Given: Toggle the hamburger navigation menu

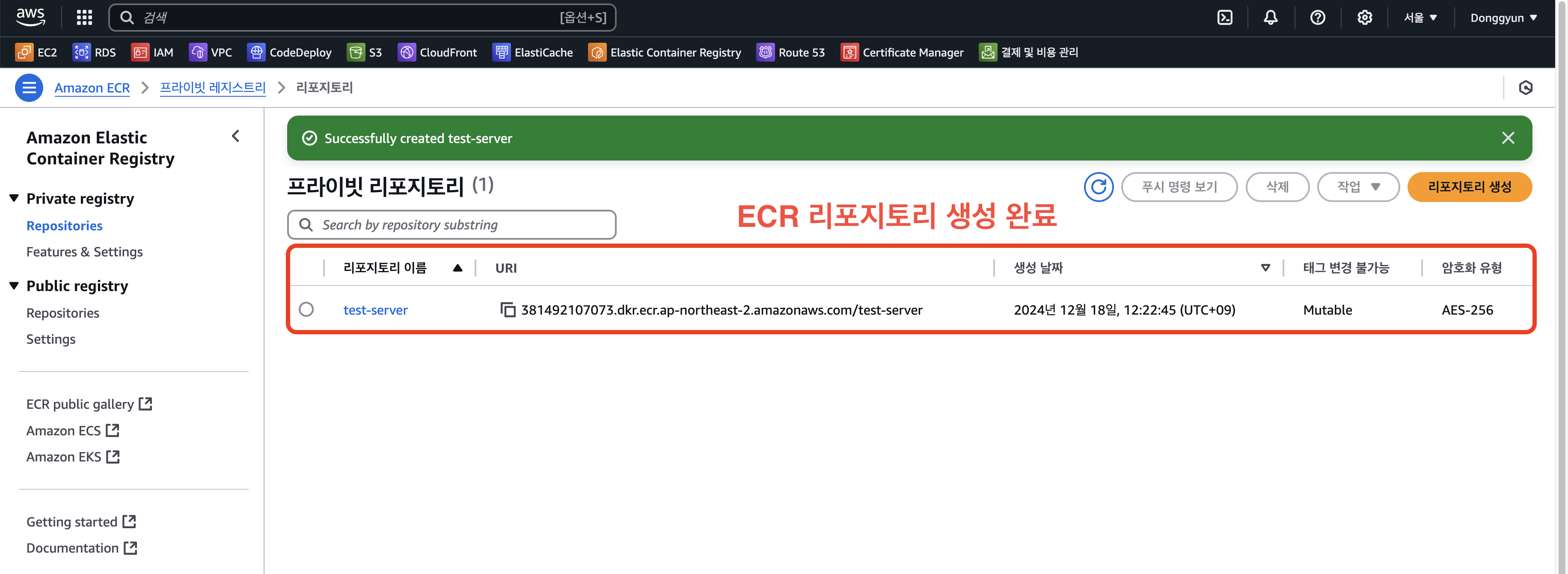Looking at the screenshot, I should click(29, 88).
